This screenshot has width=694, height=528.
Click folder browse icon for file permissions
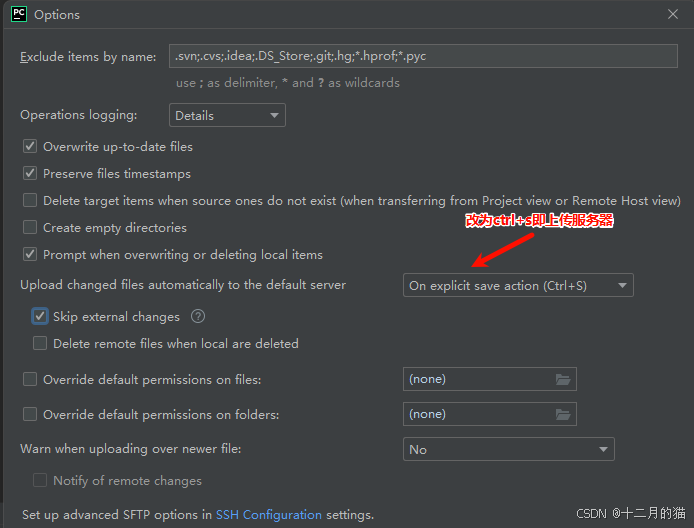click(563, 379)
